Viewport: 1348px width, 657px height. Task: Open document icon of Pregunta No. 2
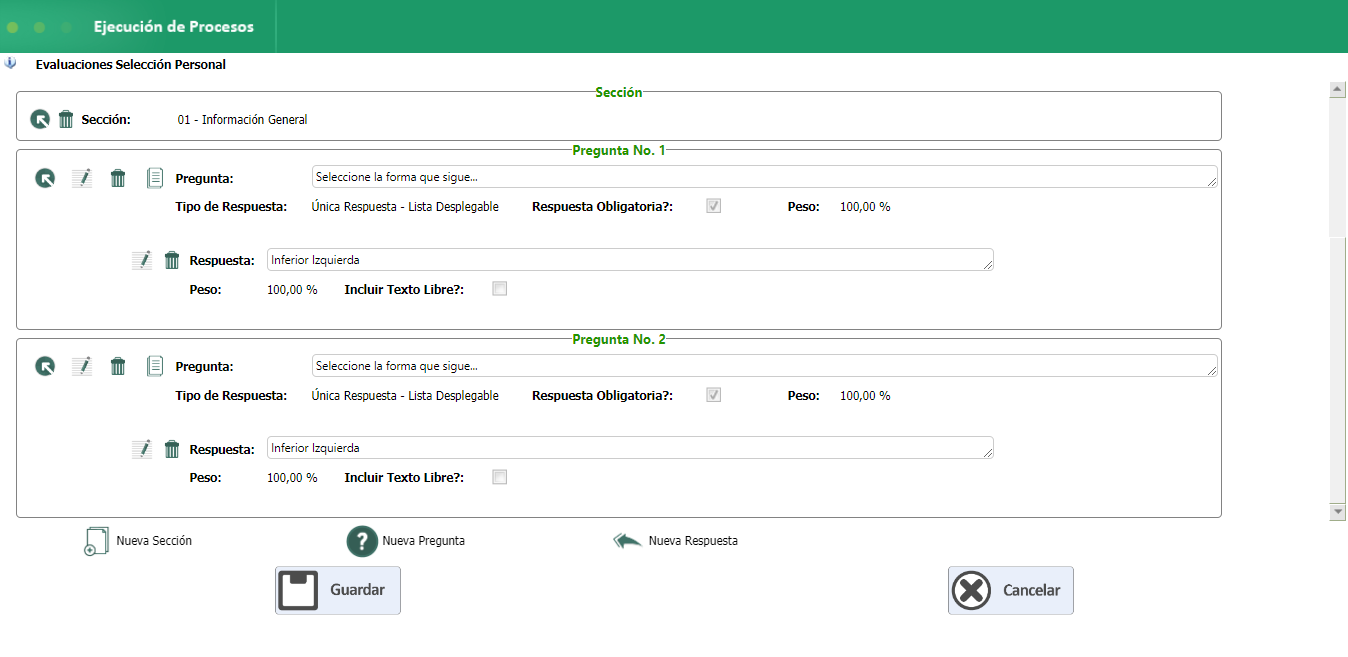tap(155, 366)
